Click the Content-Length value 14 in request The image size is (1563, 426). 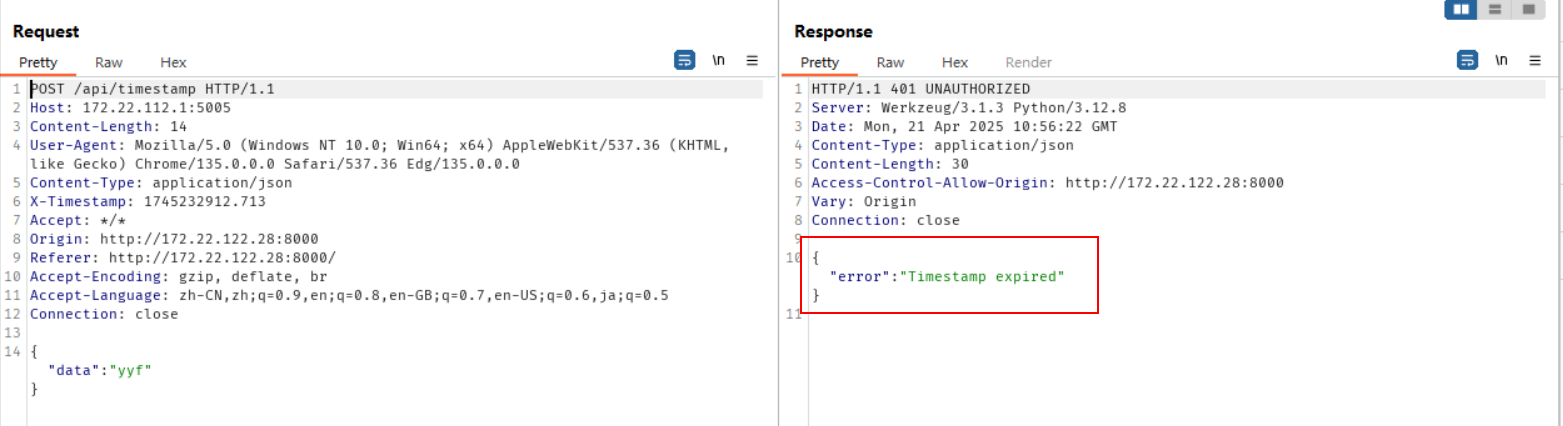(178, 126)
